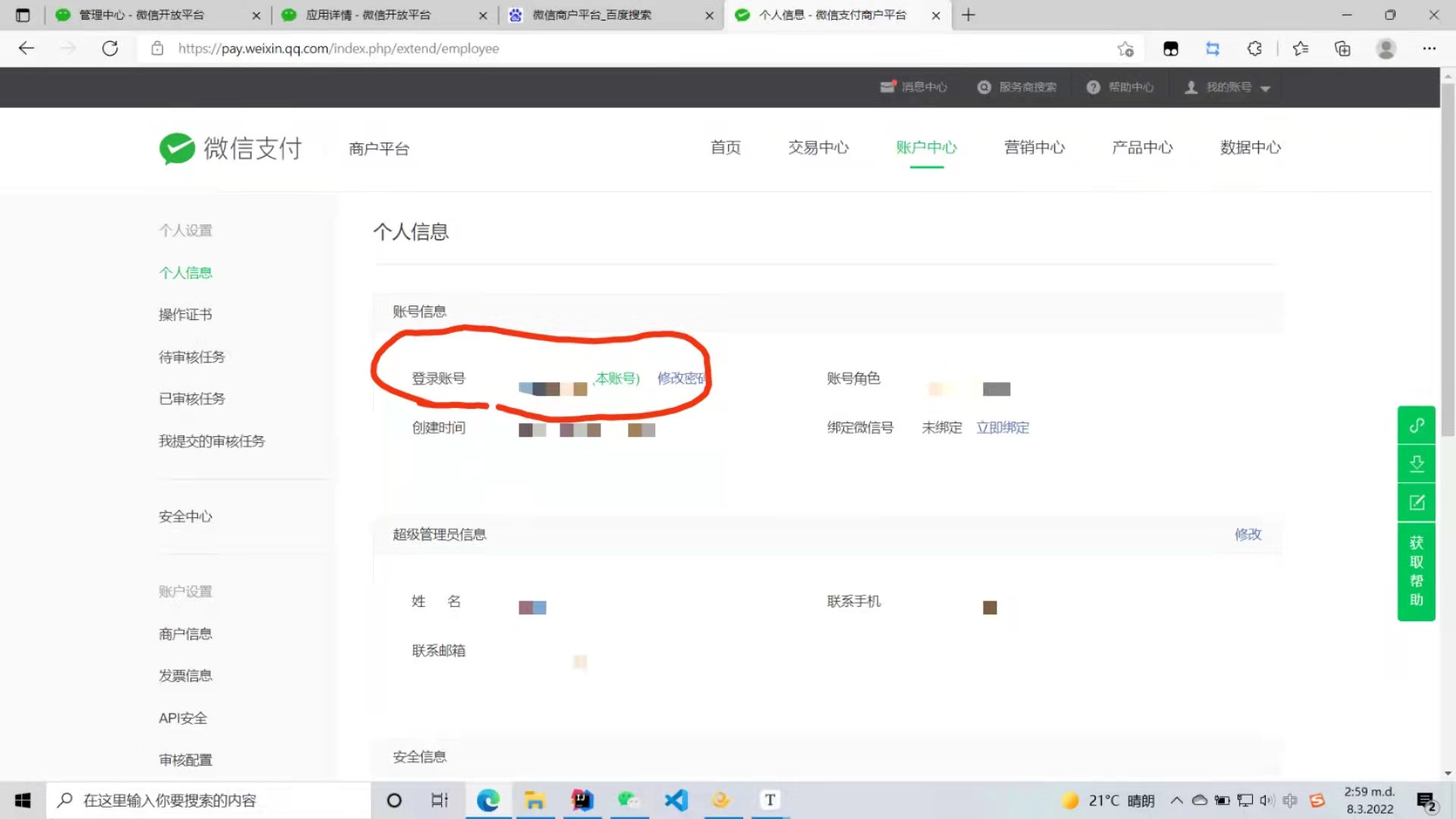This screenshot has width=1456, height=819.
Task: Open 安全中心 in sidebar
Action: click(x=186, y=516)
